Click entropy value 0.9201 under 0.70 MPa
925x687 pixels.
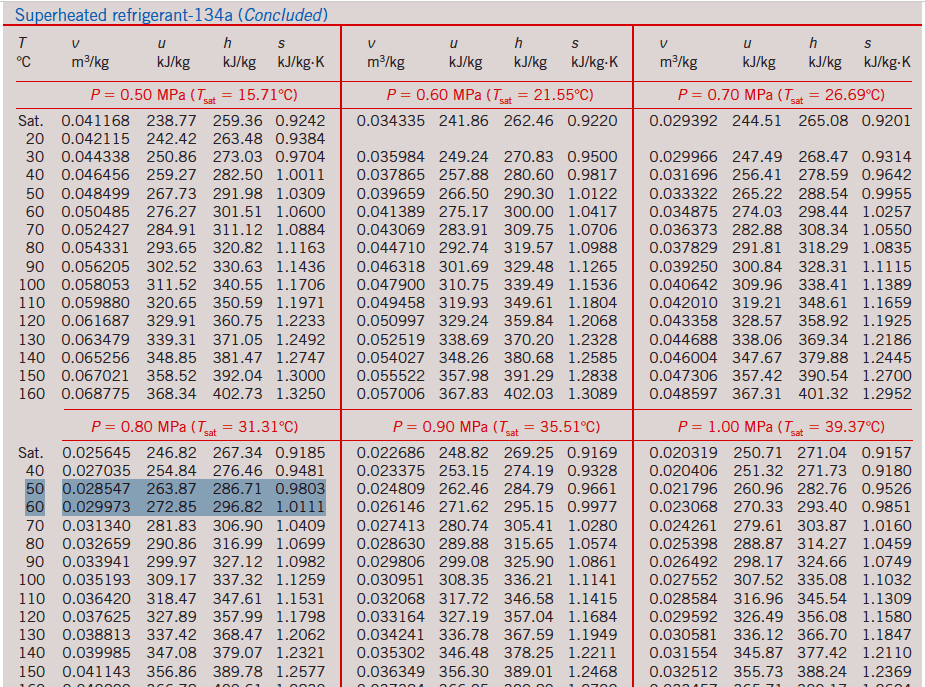(886, 121)
